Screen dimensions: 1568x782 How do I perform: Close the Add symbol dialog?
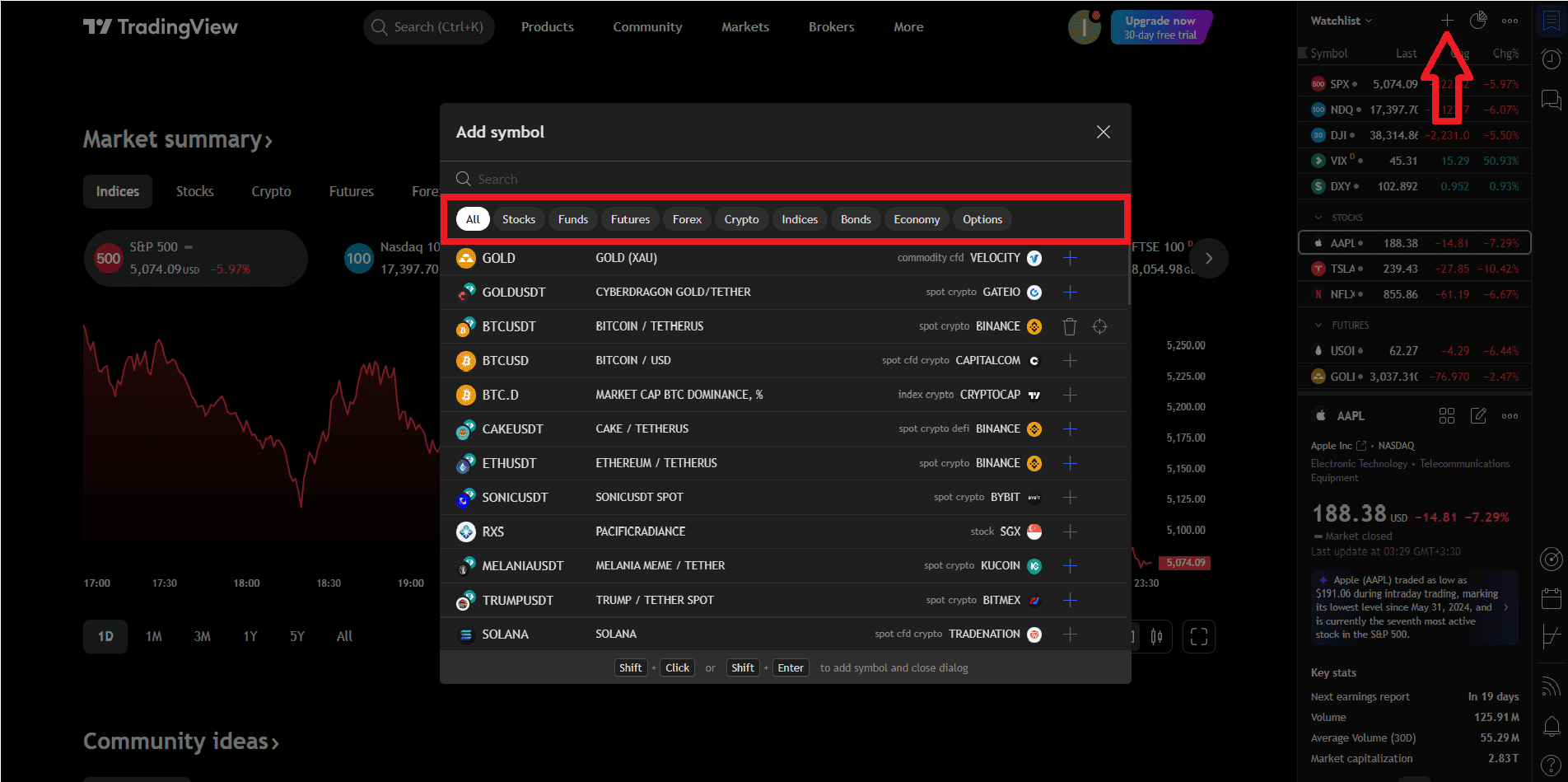tap(1104, 132)
